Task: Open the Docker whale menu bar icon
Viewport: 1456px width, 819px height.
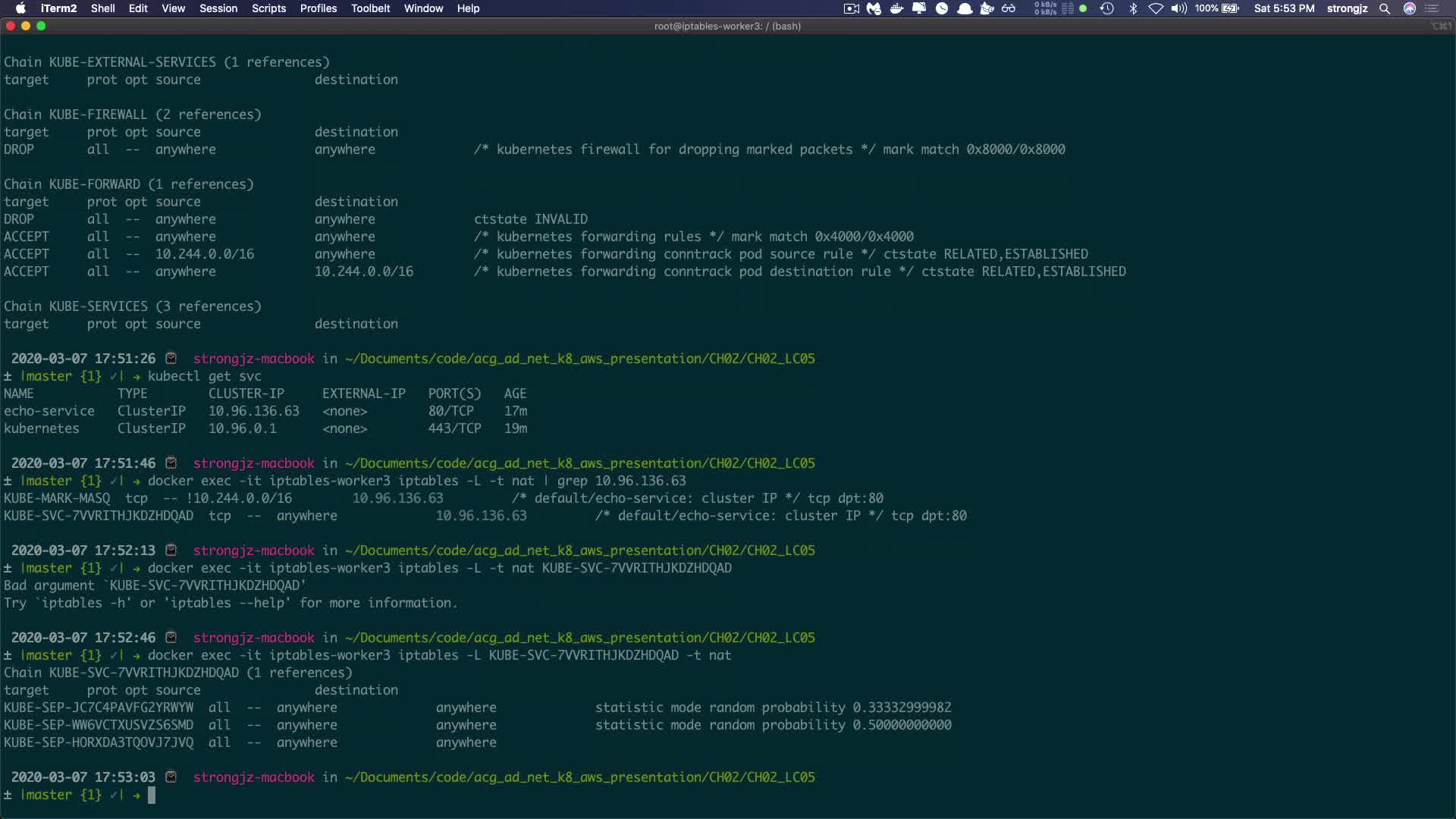Action: (x=896, y=8)
